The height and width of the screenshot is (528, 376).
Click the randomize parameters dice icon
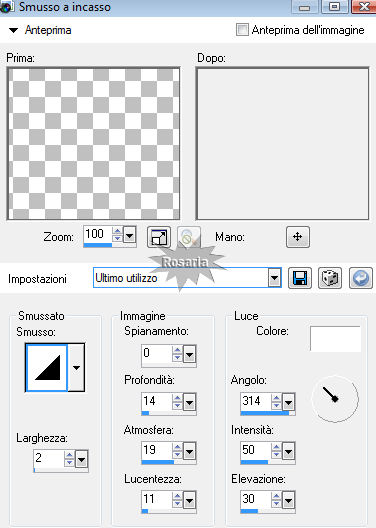330,278
